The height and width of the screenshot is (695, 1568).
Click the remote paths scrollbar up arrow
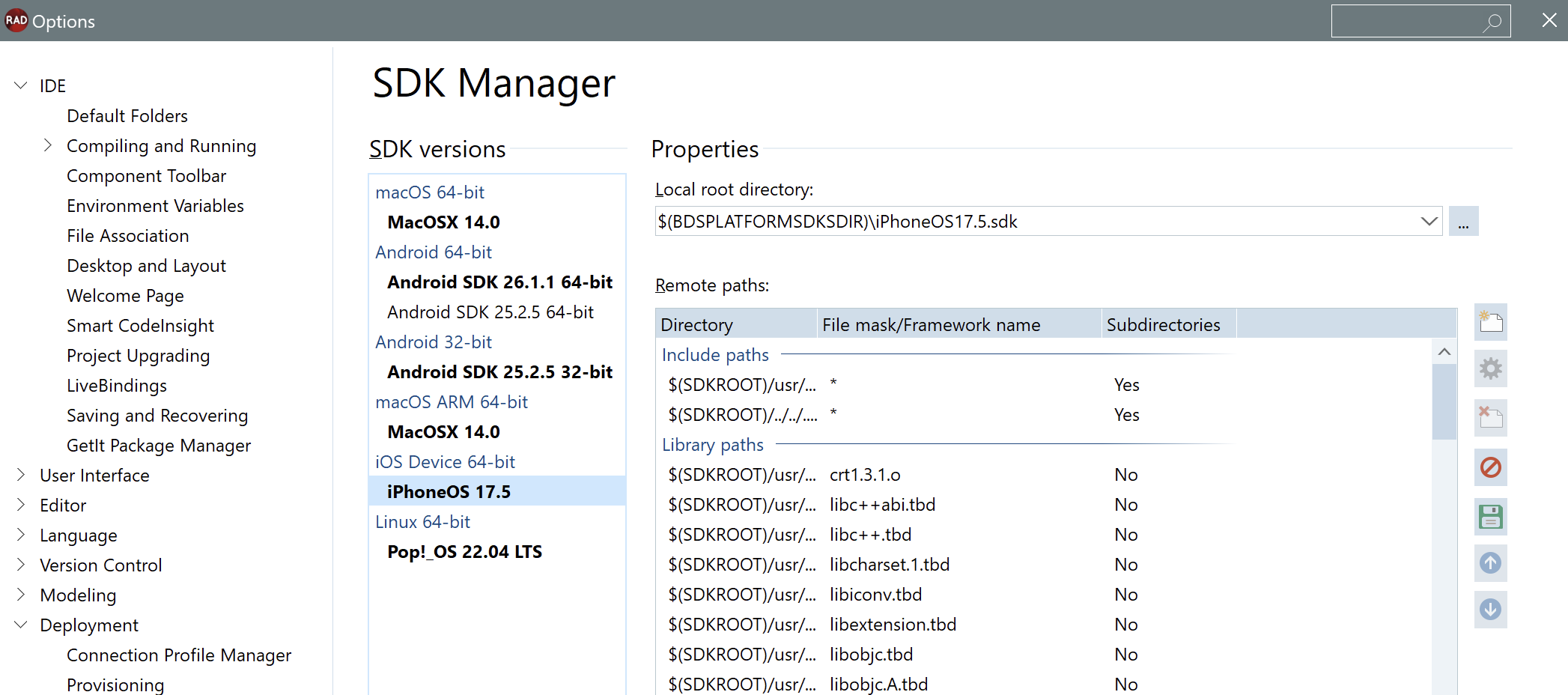click(x=1444, y=352)
